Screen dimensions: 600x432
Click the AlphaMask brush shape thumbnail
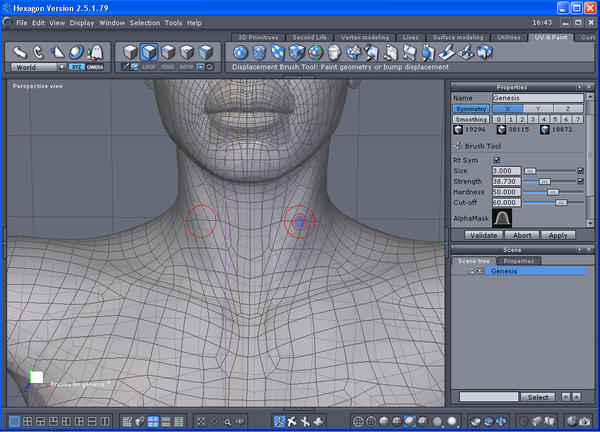[x=503, y=216]
